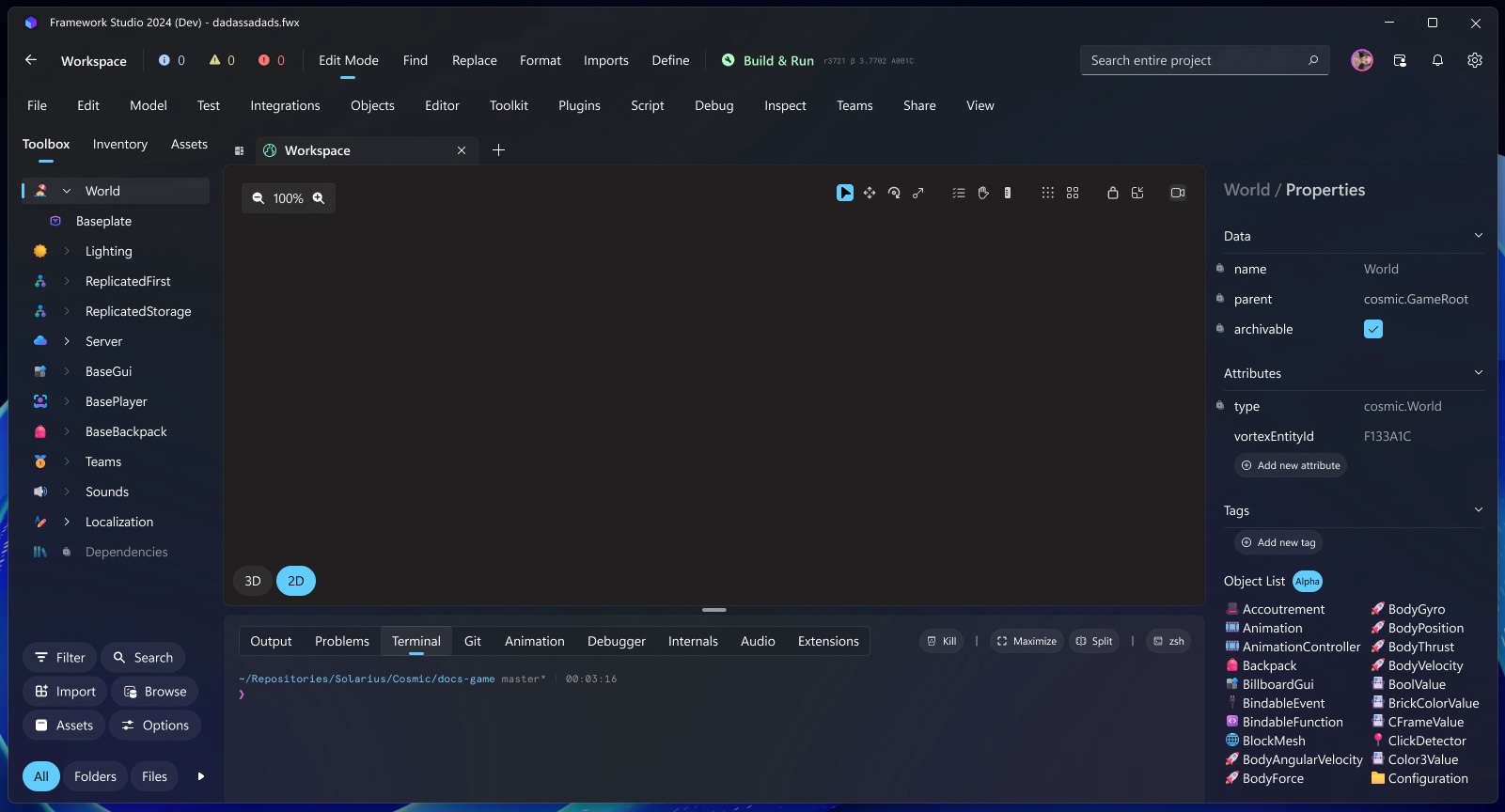Open the Debug menu
This screenshot has height=812, width=1505.
[x=714, y=105]
